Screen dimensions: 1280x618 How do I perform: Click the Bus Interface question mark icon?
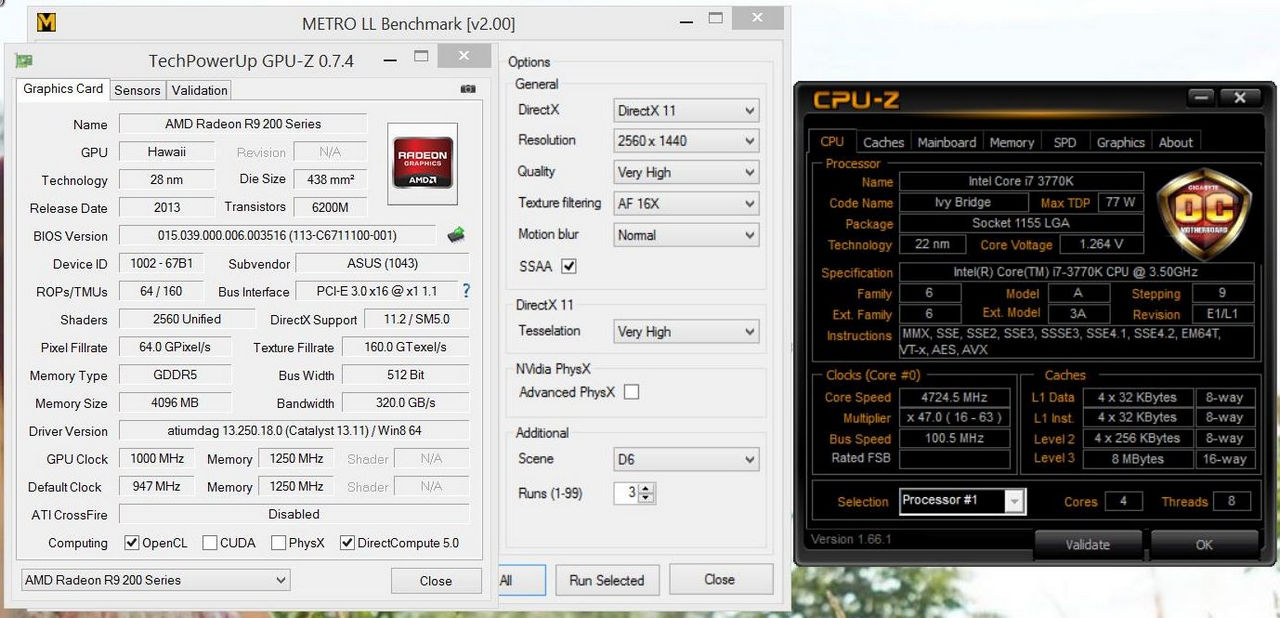tap(465, 291)
